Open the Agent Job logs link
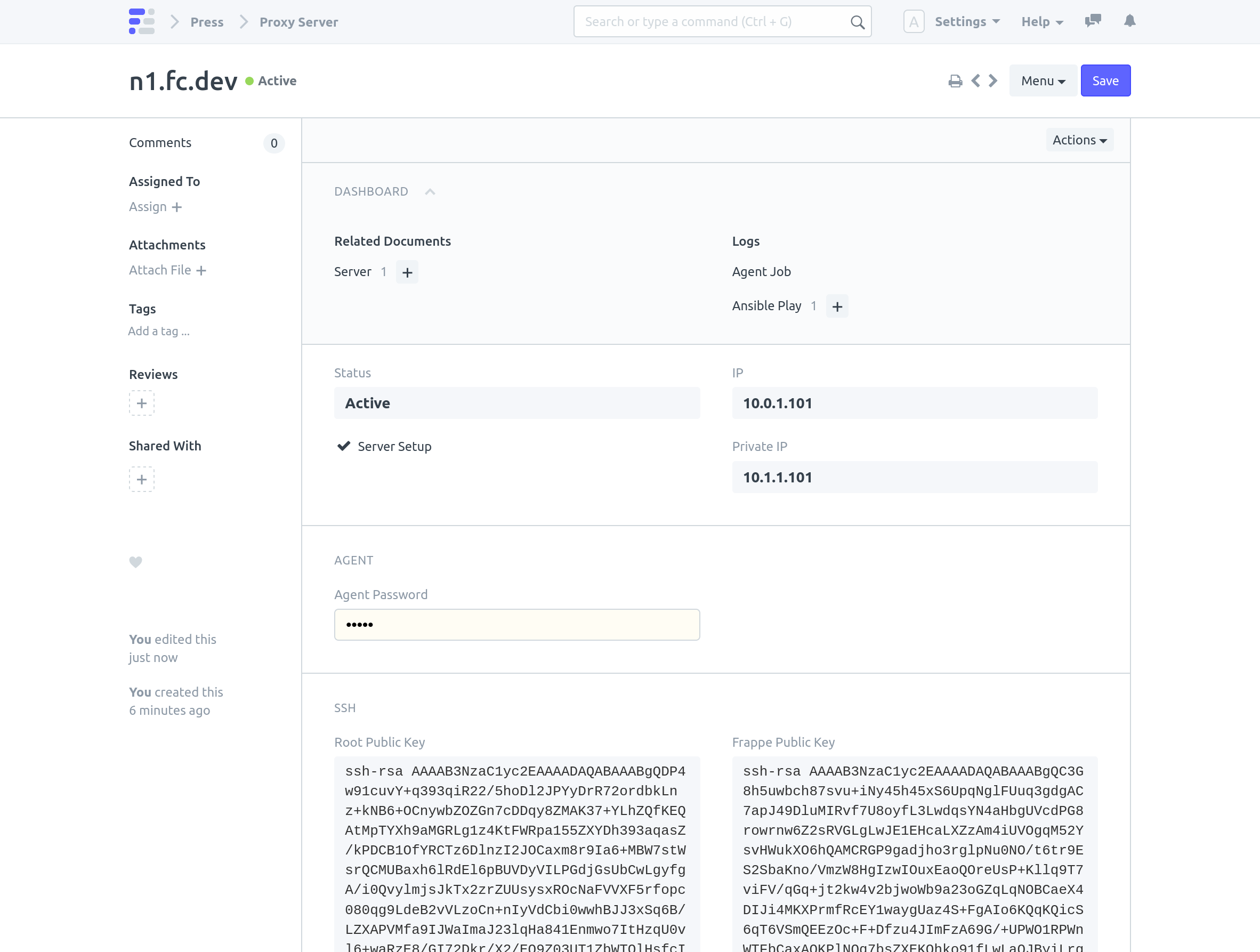This screenshot has height=952, width=1260. click(761, 272)
